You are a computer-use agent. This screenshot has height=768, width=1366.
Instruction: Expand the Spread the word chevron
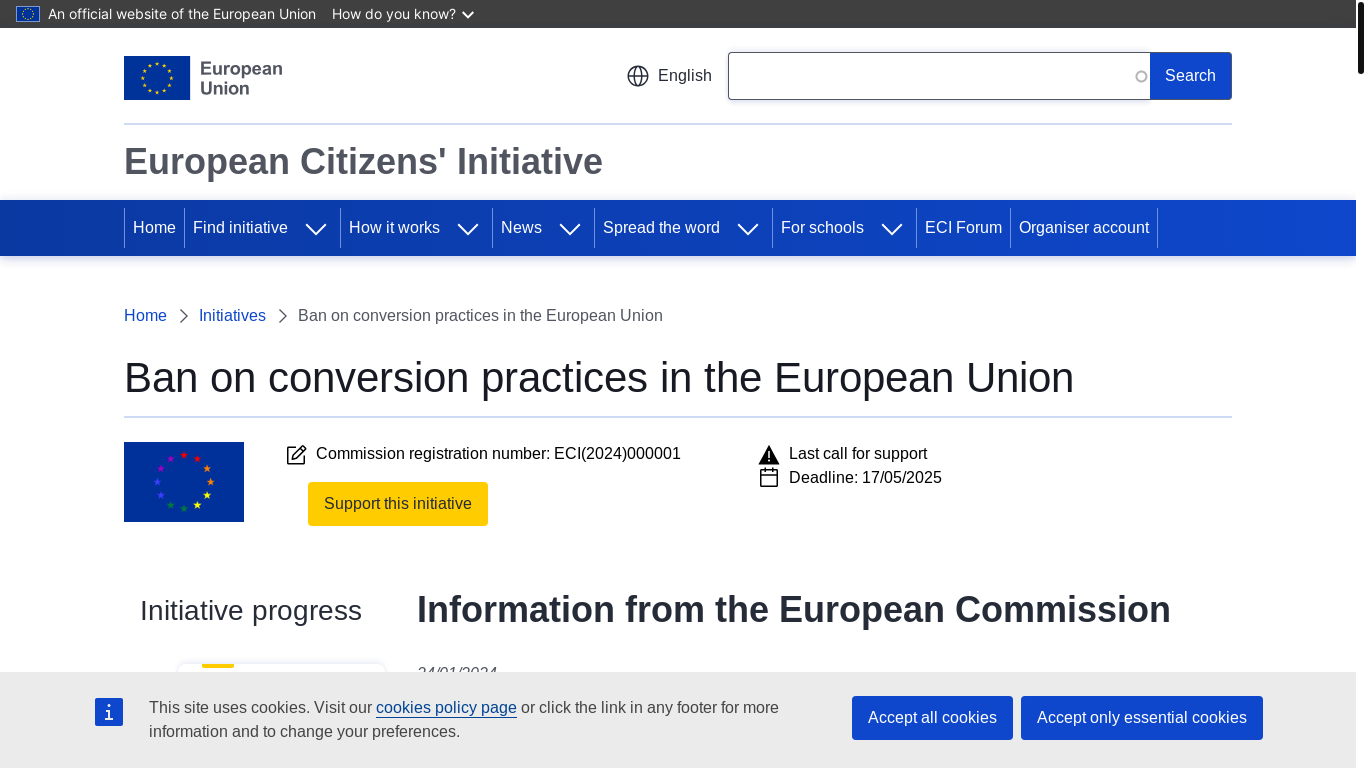pos(748,229)
